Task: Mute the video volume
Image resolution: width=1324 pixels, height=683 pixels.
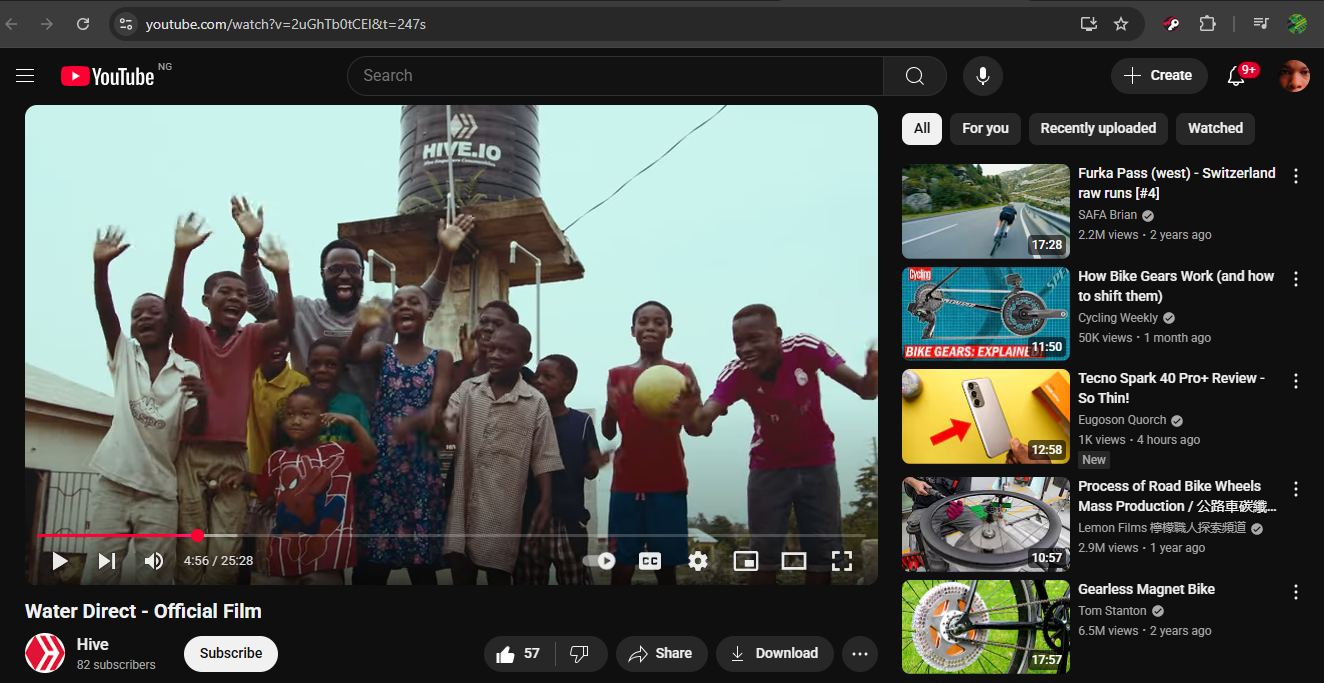Action: pos(154,561)
